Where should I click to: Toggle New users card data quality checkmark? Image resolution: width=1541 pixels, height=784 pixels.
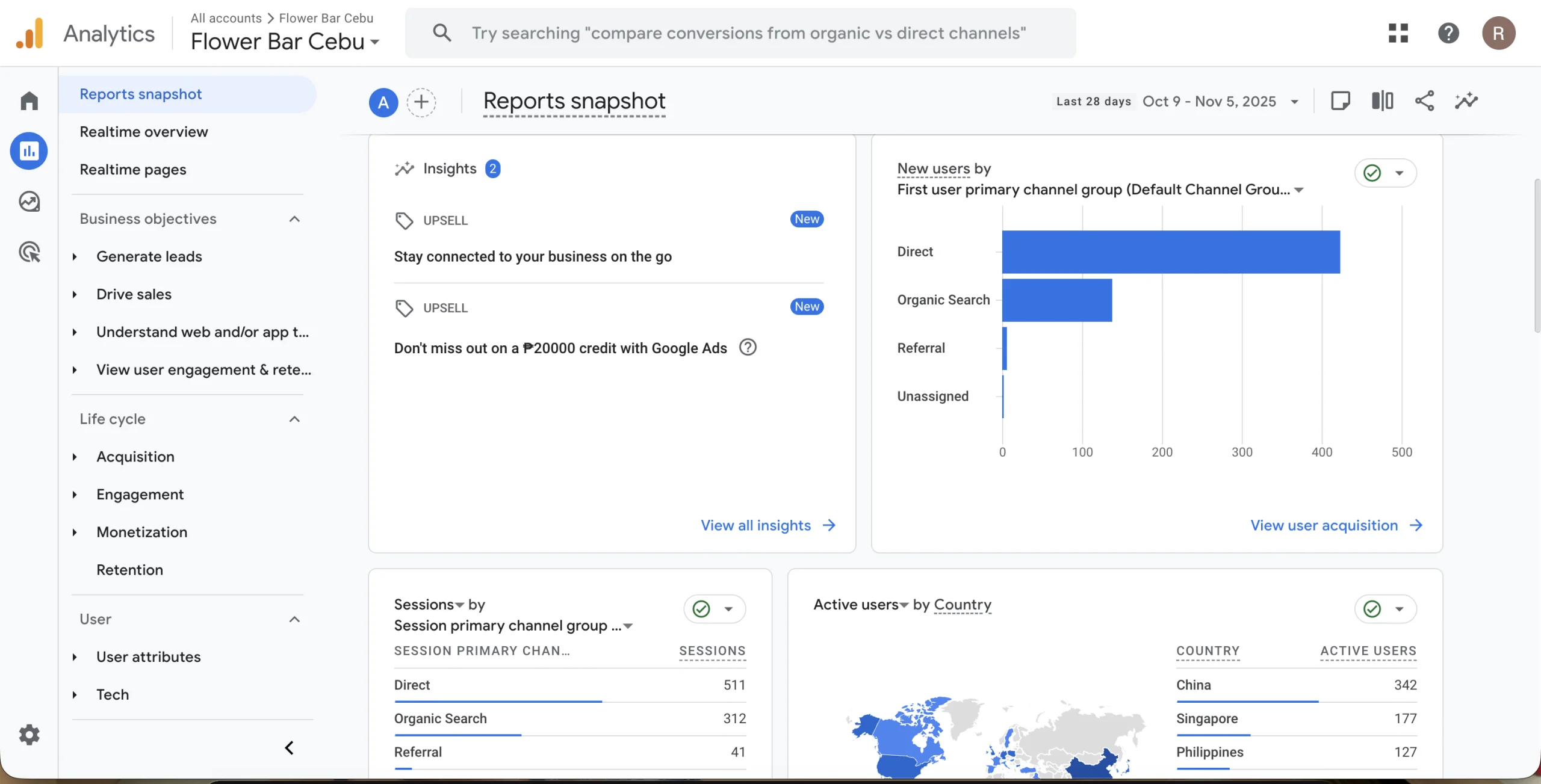click(1372, 173)
